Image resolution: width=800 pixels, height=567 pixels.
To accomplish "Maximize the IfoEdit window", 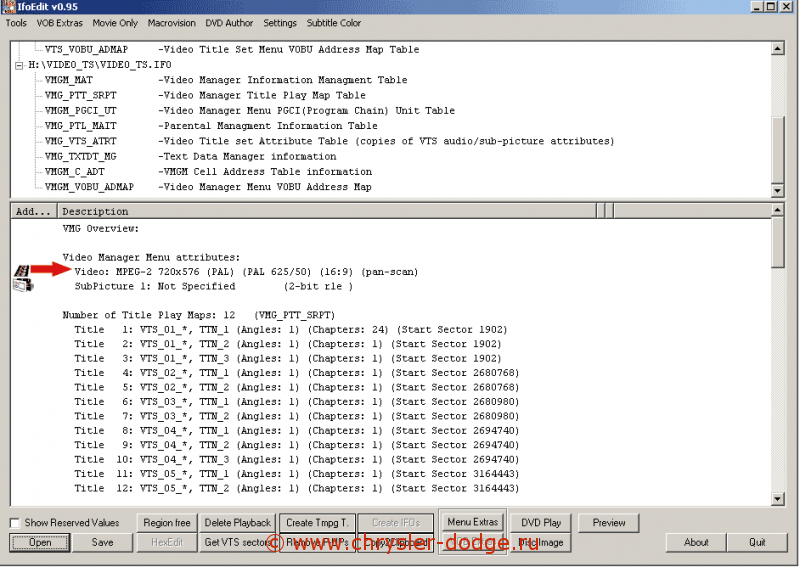I will tap(771, 7).
